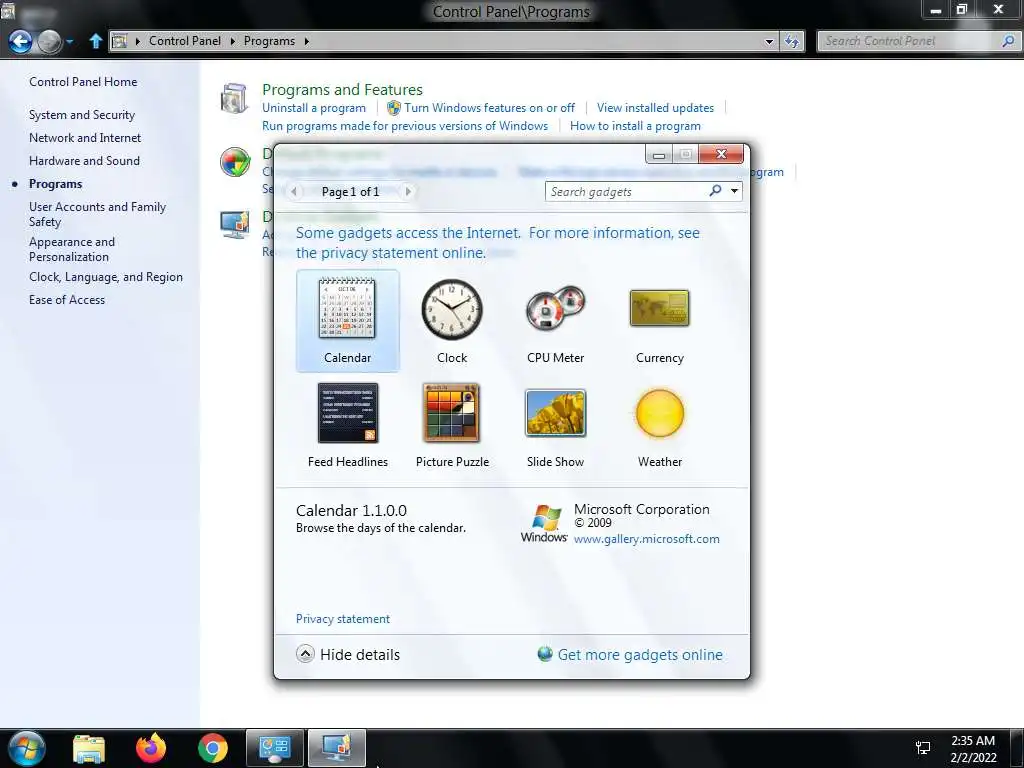Click the Programs and Features icon
The width and height of the screenshot is (1024, 768).
coord(234,99)
